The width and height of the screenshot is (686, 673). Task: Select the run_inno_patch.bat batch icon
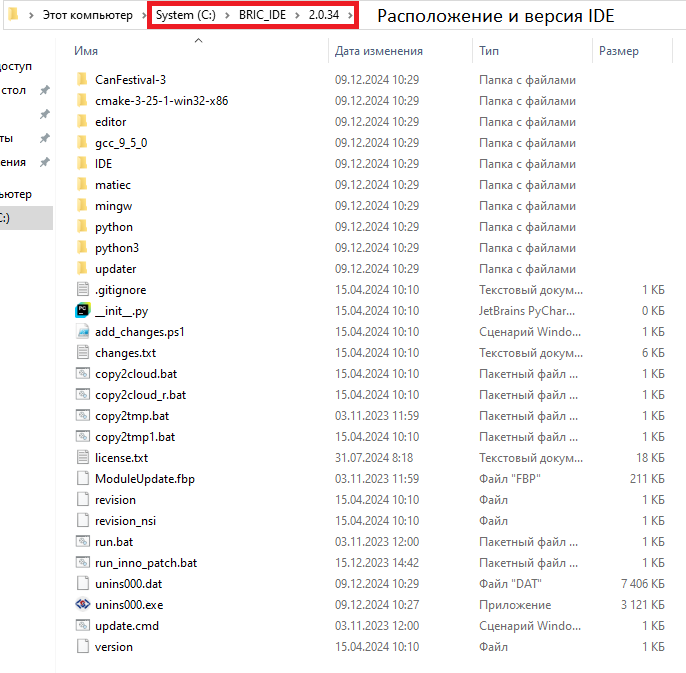(83, 562)
